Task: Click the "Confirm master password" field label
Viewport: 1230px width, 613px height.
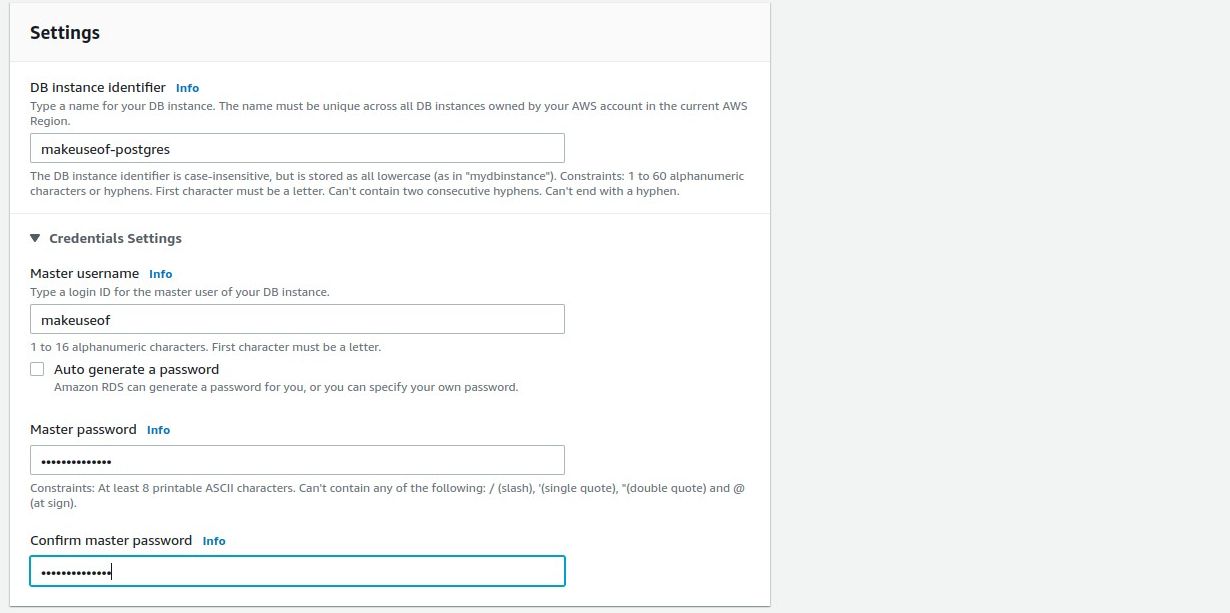Action: (111, 541)
